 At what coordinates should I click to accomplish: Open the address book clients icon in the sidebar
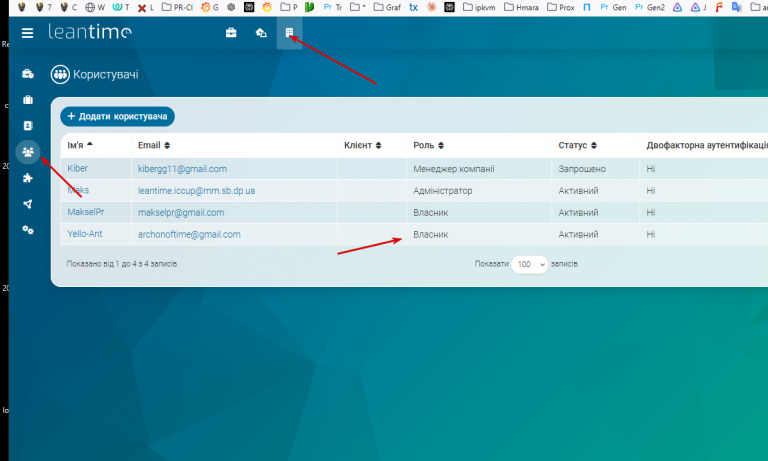pyautogui.click(x=28, y=126)
